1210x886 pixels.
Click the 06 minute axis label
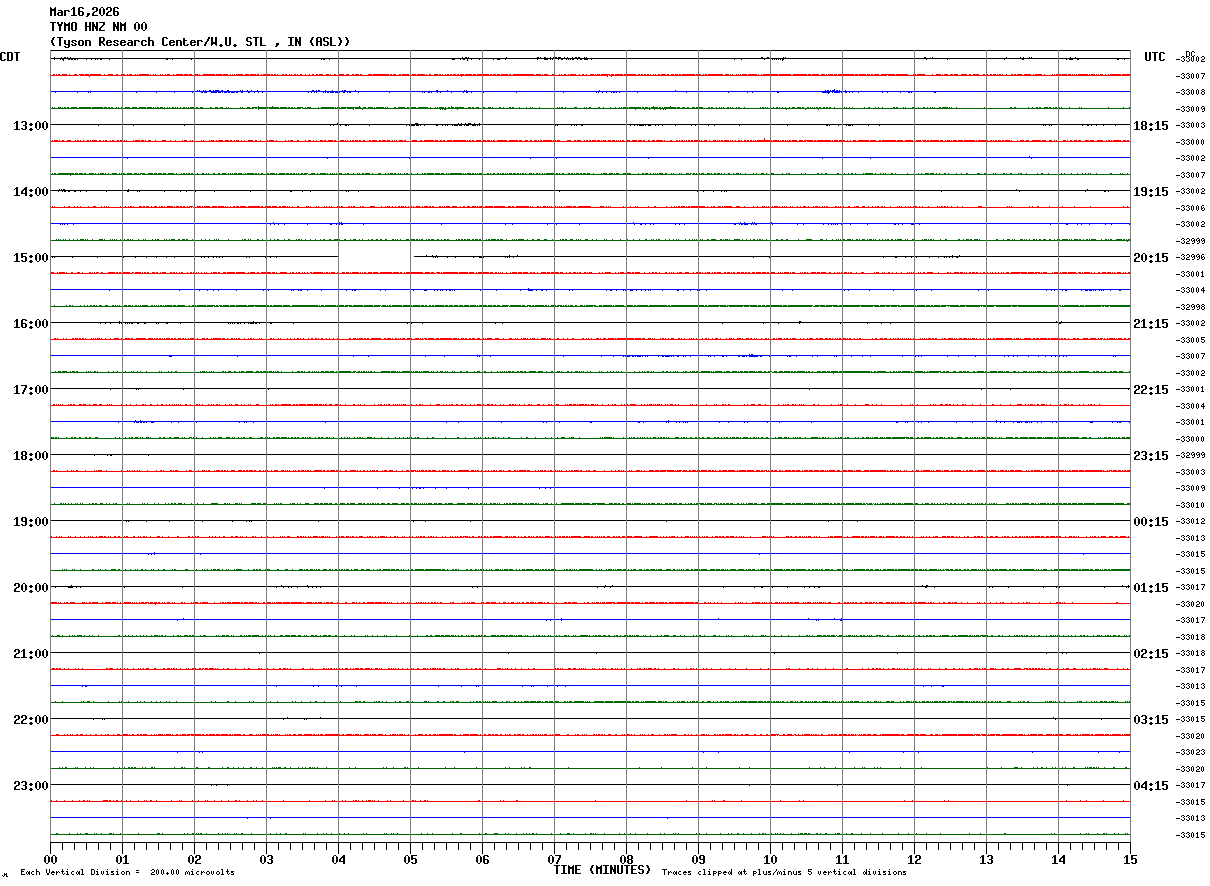482,860
